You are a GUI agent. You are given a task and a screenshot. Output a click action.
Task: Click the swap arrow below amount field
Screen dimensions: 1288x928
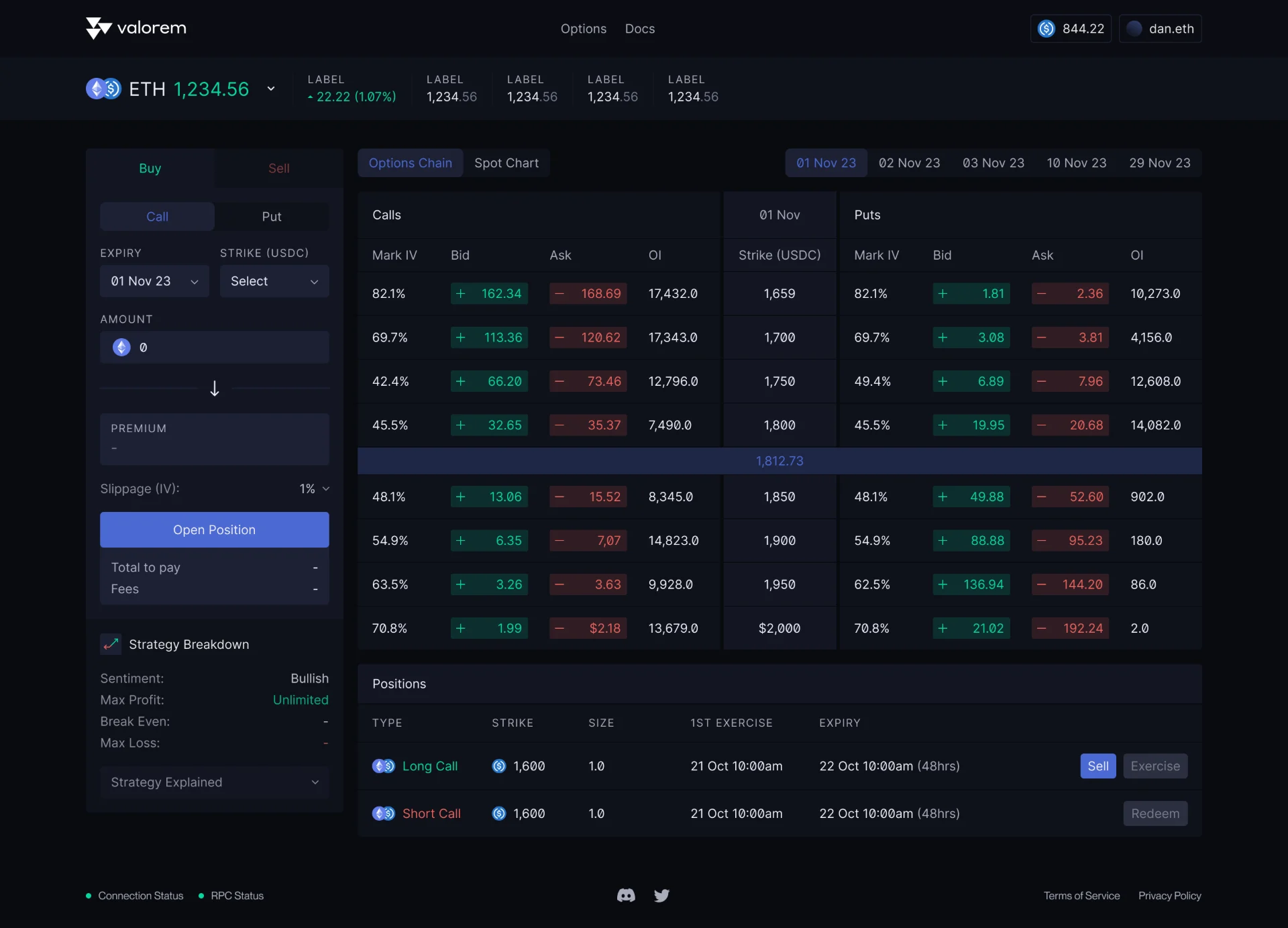(x=215, y=389)
